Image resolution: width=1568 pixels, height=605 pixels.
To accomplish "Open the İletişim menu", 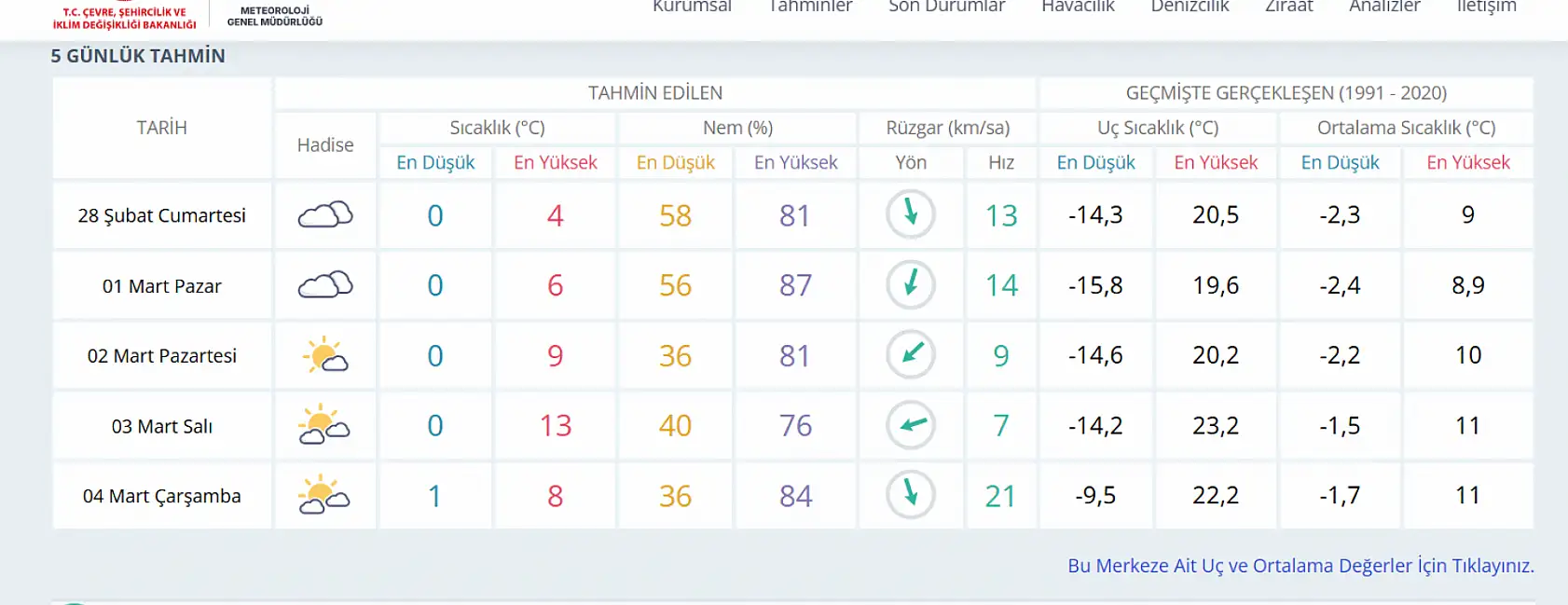I will pyautogui.click(x=1486, y=7).
